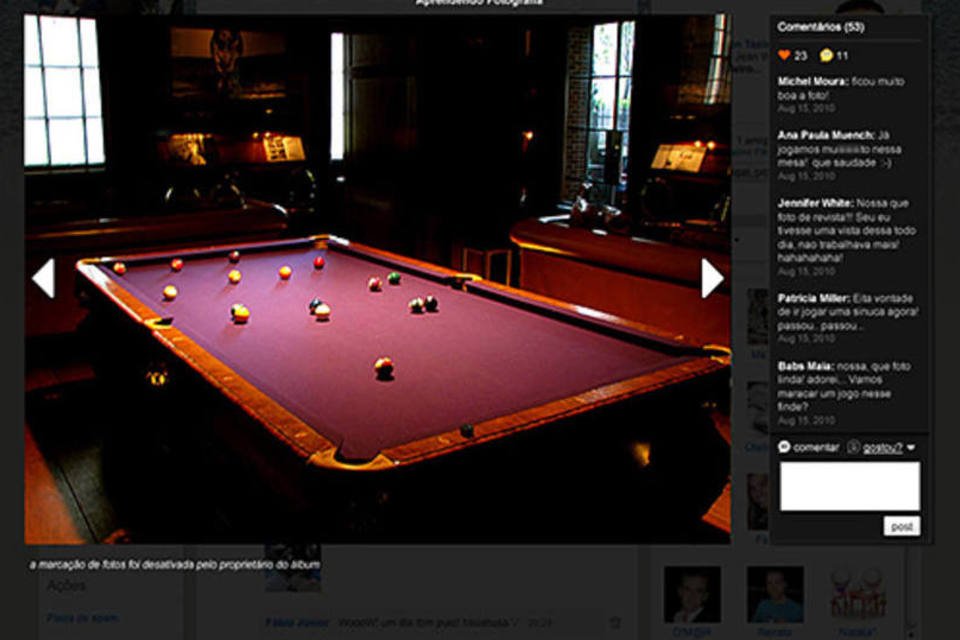960x640 pixels.
Task: Open Patricia Miller's profile name
Action: 814,298
